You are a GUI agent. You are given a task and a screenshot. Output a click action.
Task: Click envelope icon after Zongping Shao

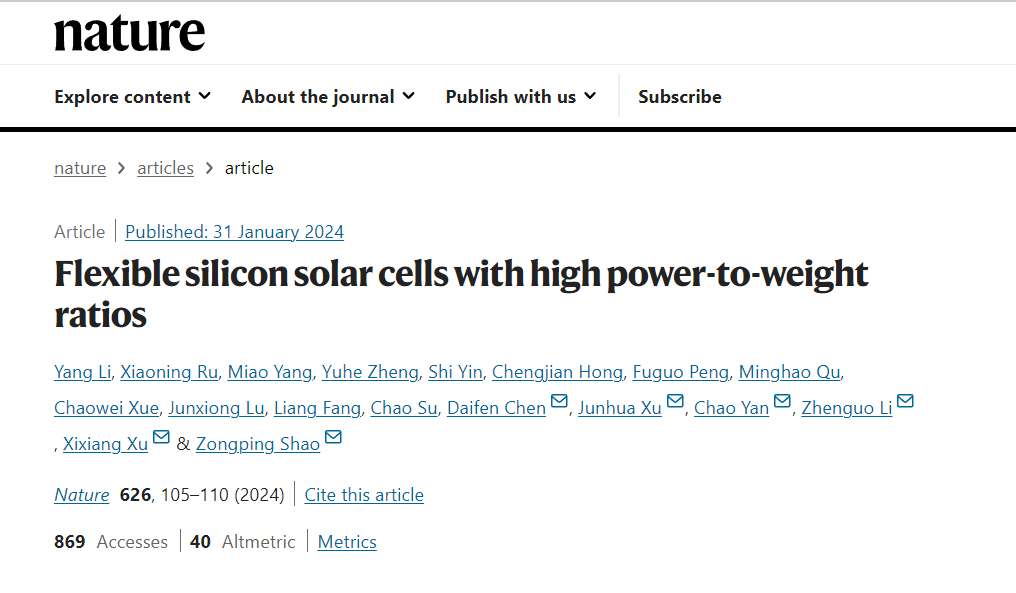pyautogui.click(x=334, y=439)
